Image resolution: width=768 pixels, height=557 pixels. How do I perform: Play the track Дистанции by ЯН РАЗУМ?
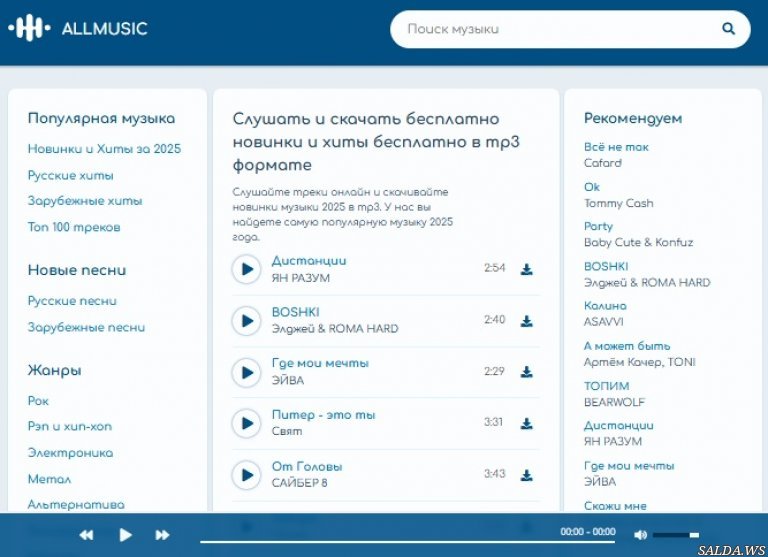pyautogui.click(x=246, y=269)
